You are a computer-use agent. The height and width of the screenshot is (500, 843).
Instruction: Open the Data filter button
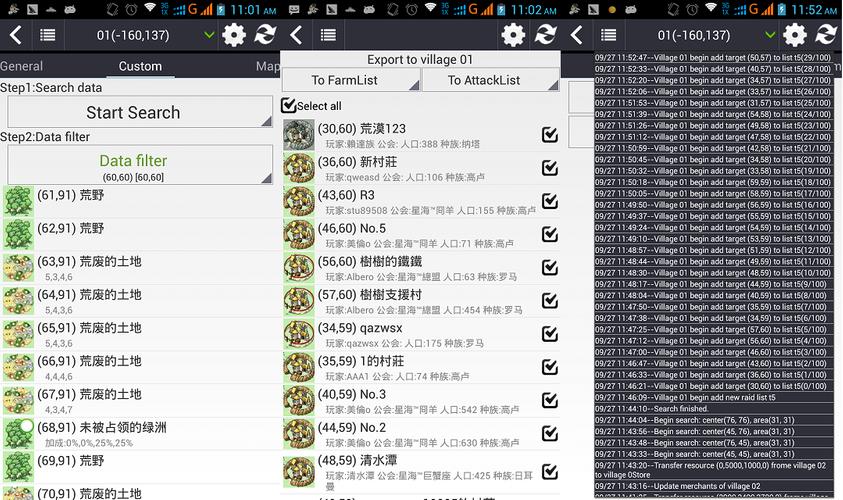(x=140, y=165)
